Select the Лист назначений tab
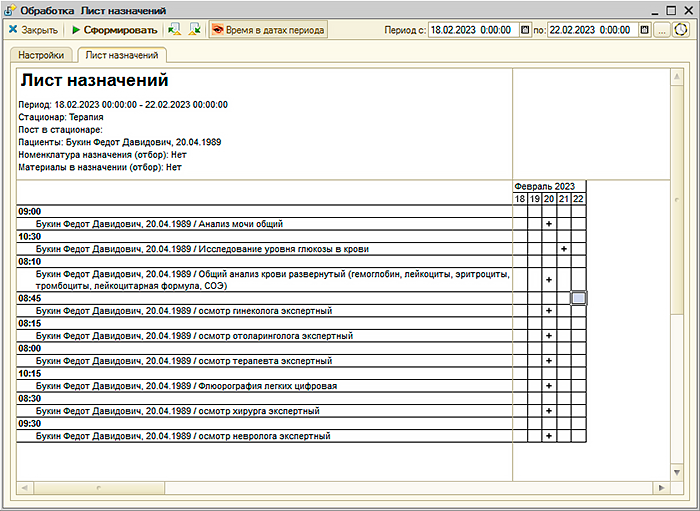The height and width of the screenshot is (511, 700). (124, 55)
